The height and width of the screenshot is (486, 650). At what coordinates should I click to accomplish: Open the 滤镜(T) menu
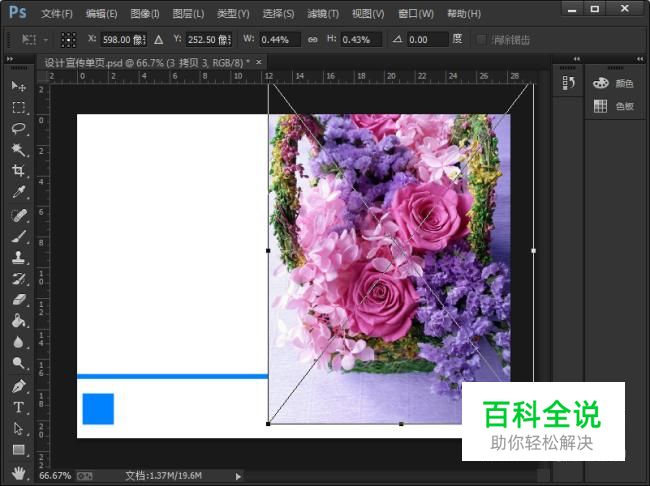(322, 14)
